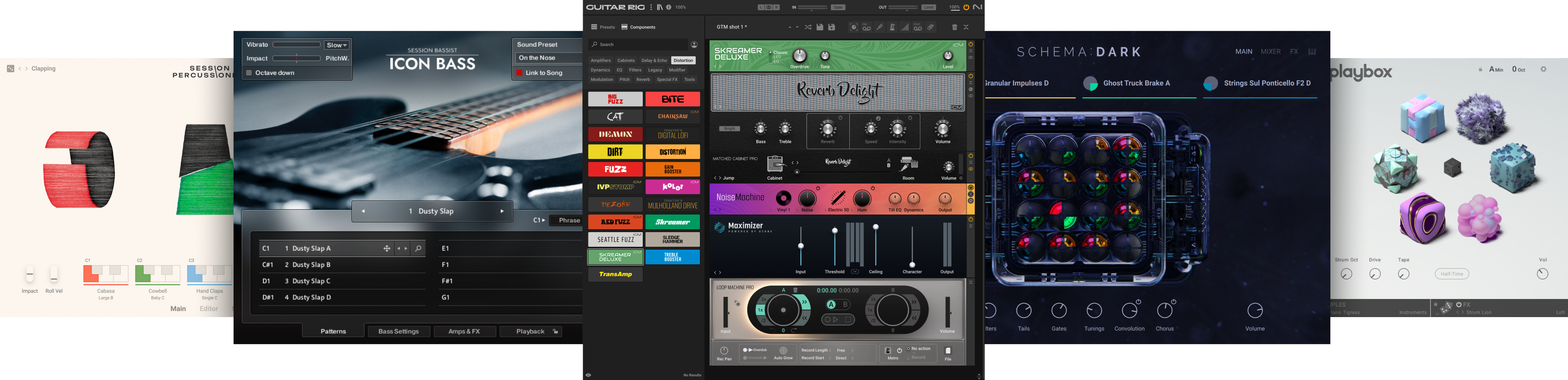
Task: Click the record circle in Loop Machine Pro
Action: pos(828,320)
